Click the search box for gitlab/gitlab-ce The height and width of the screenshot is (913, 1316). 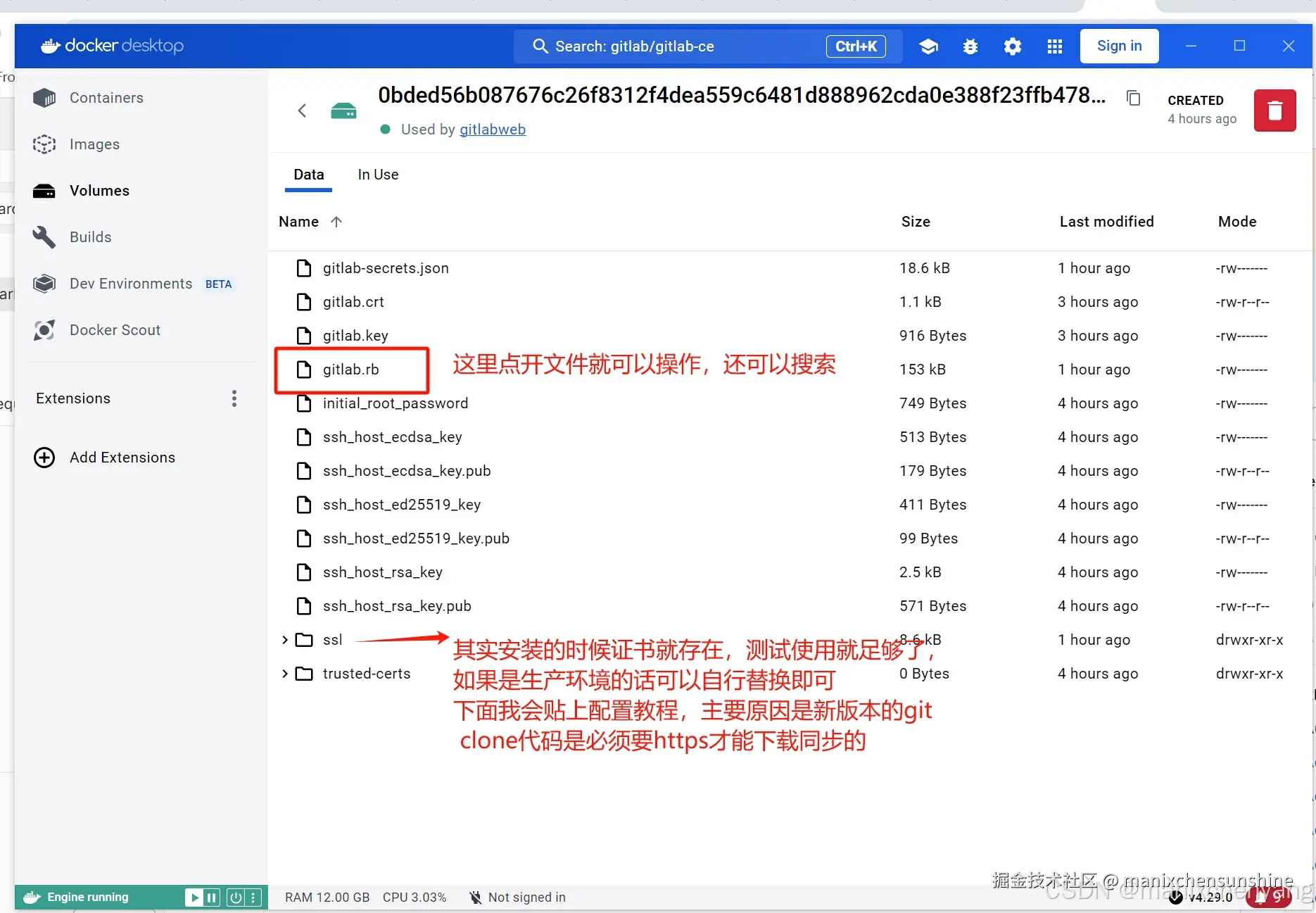(708, 46)
